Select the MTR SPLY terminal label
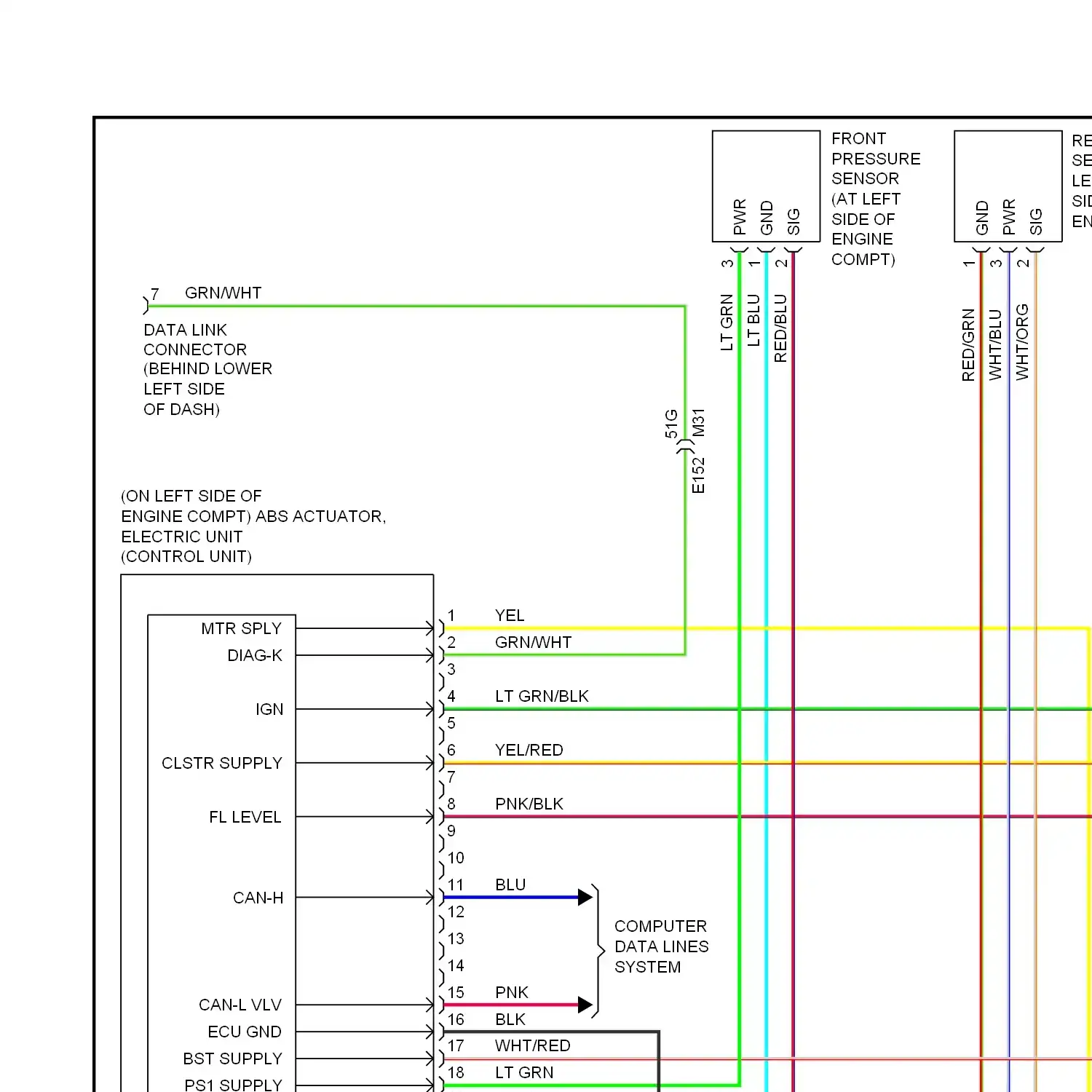 coord(241,628)
